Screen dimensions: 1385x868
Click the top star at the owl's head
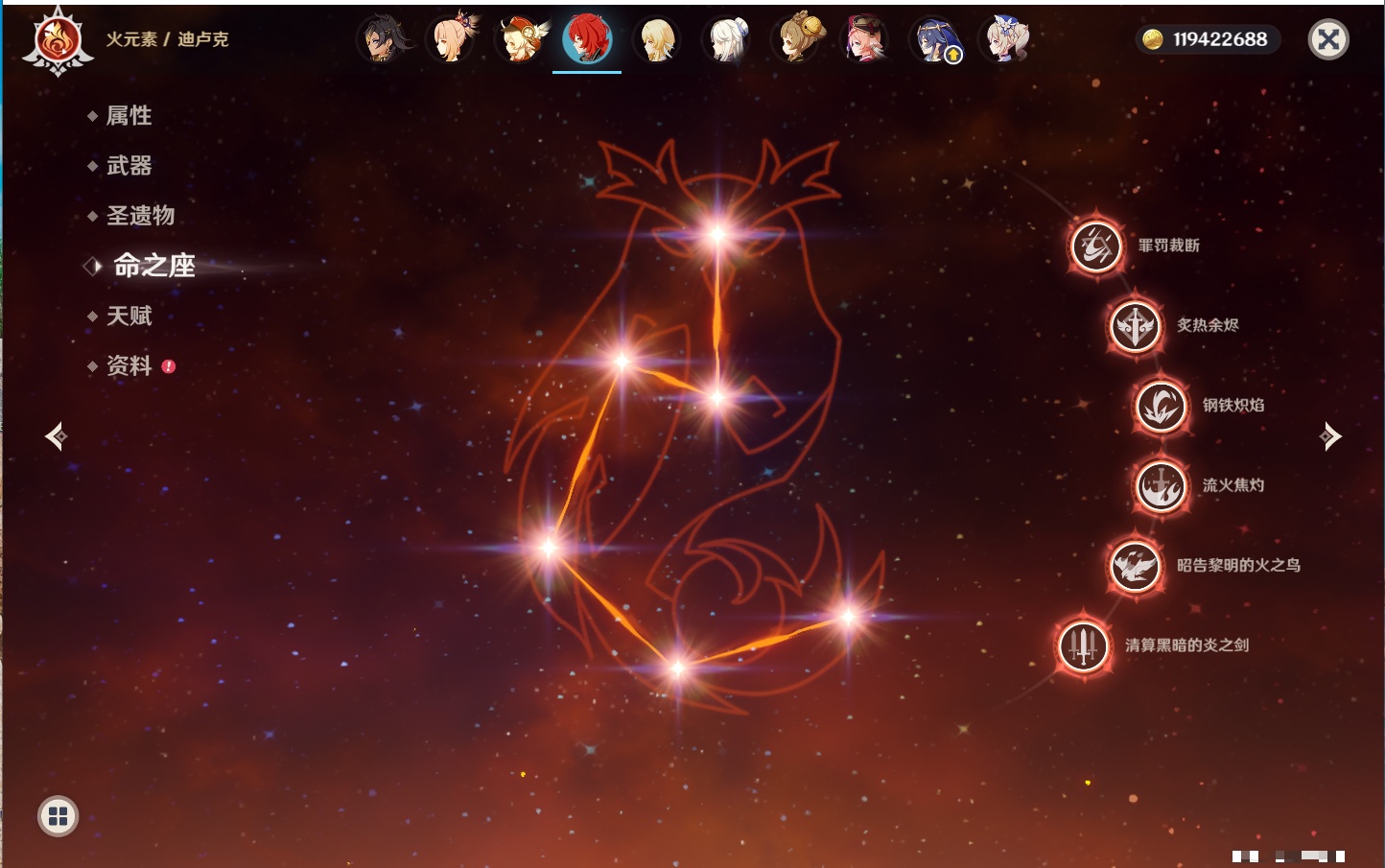(x=717, y=234)
